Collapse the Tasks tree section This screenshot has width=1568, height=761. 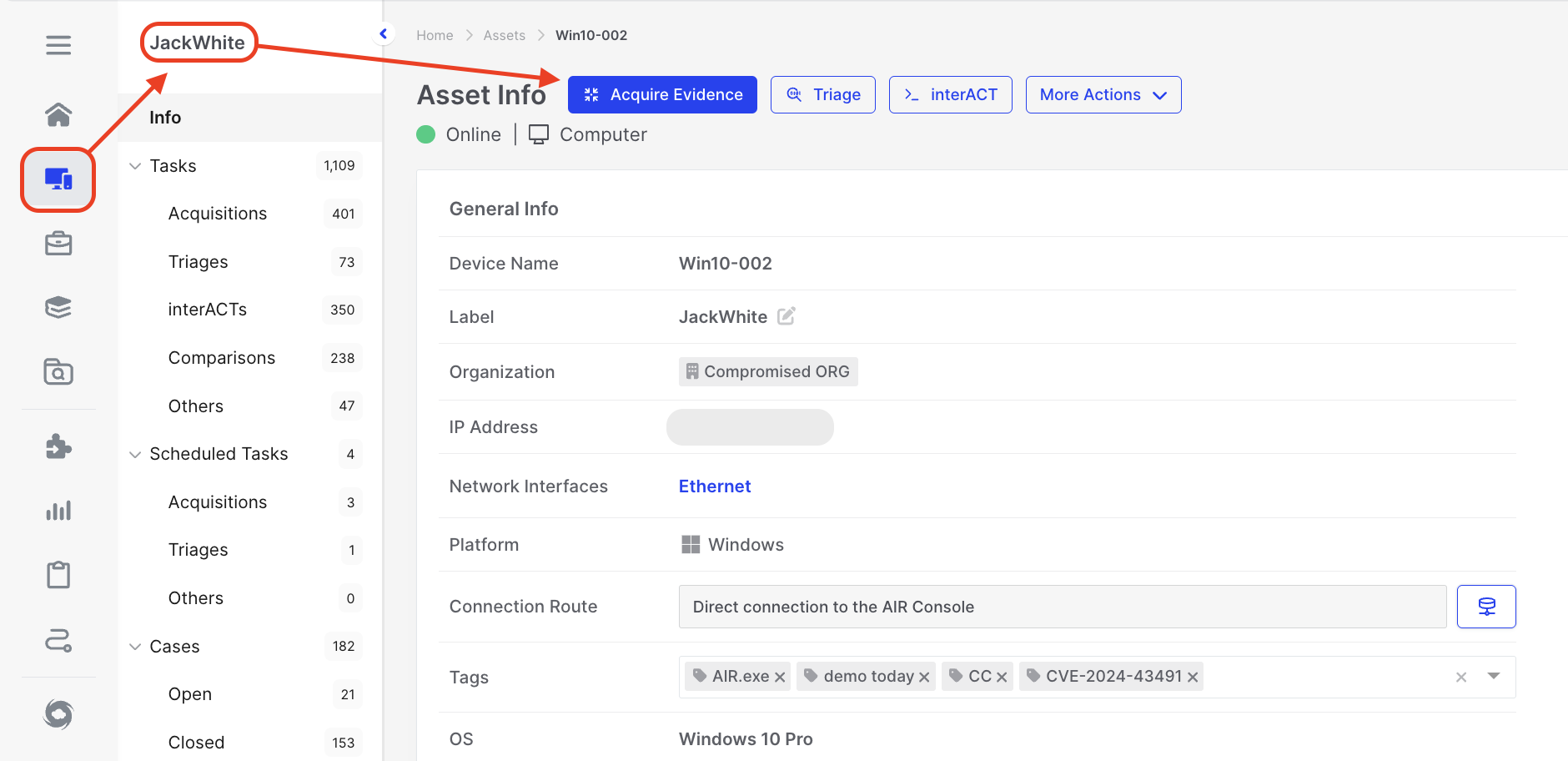135,166
